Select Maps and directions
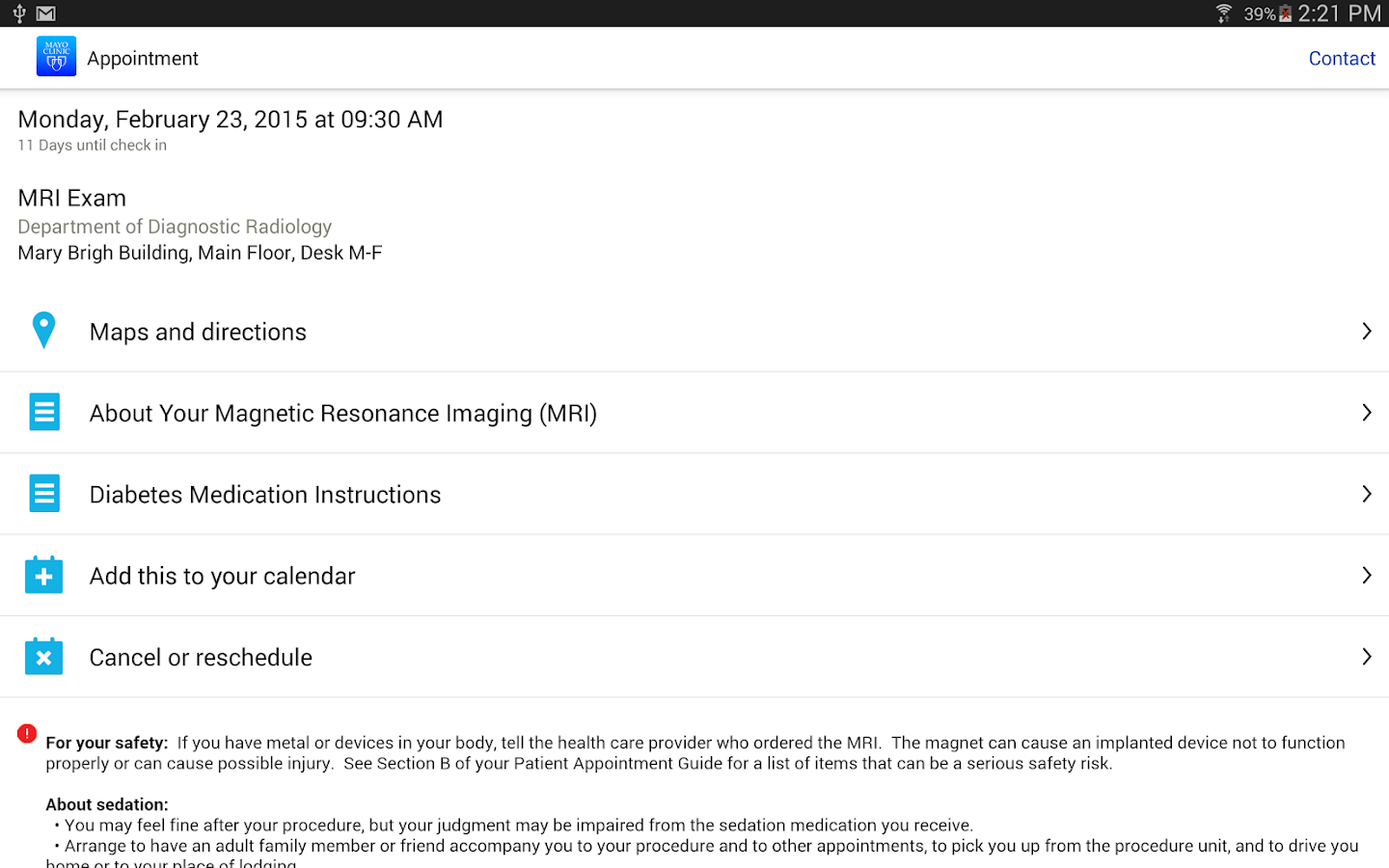The height and width of the screenshot is (868, 1389). [198, 332]
